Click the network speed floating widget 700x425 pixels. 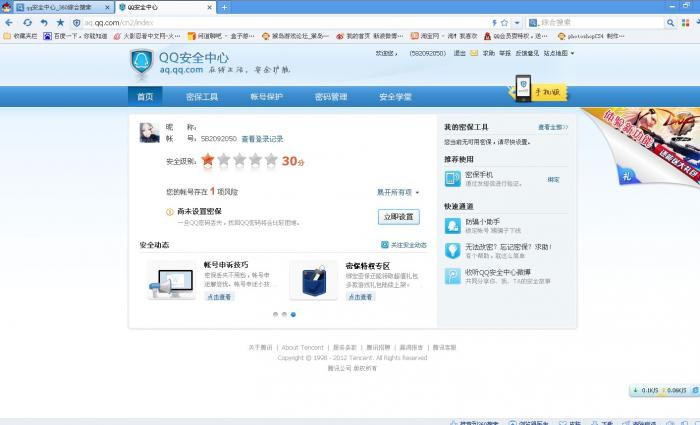point(664,390)
